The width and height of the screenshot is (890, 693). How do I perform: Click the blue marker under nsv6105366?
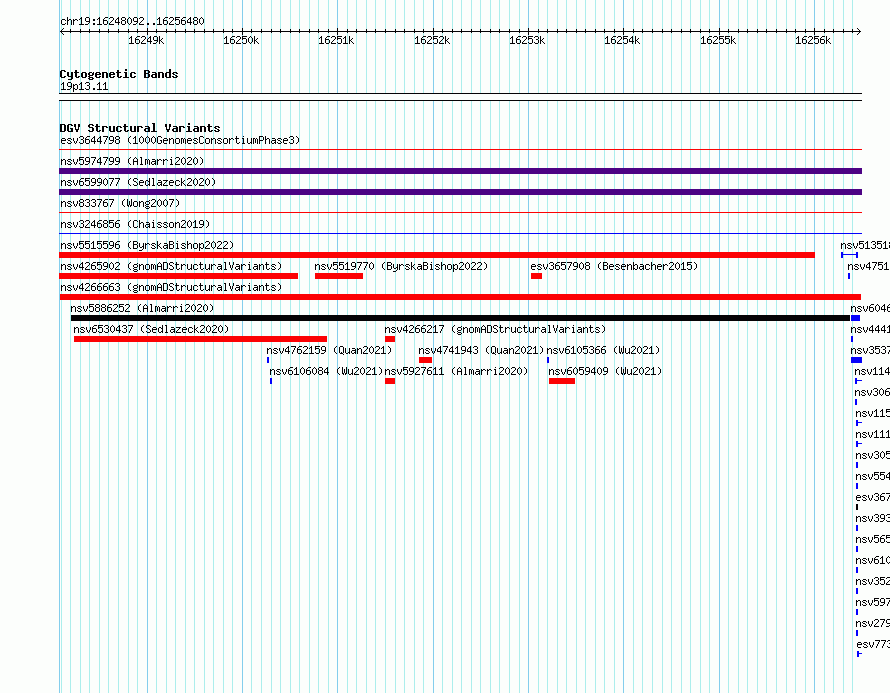click(548, 360)
